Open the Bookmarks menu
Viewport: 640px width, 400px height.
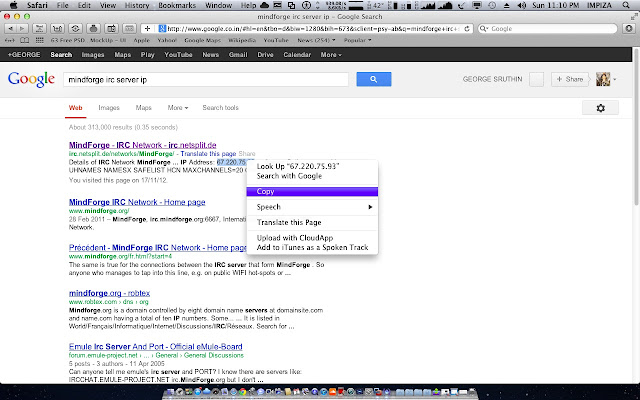click(177, 5)
